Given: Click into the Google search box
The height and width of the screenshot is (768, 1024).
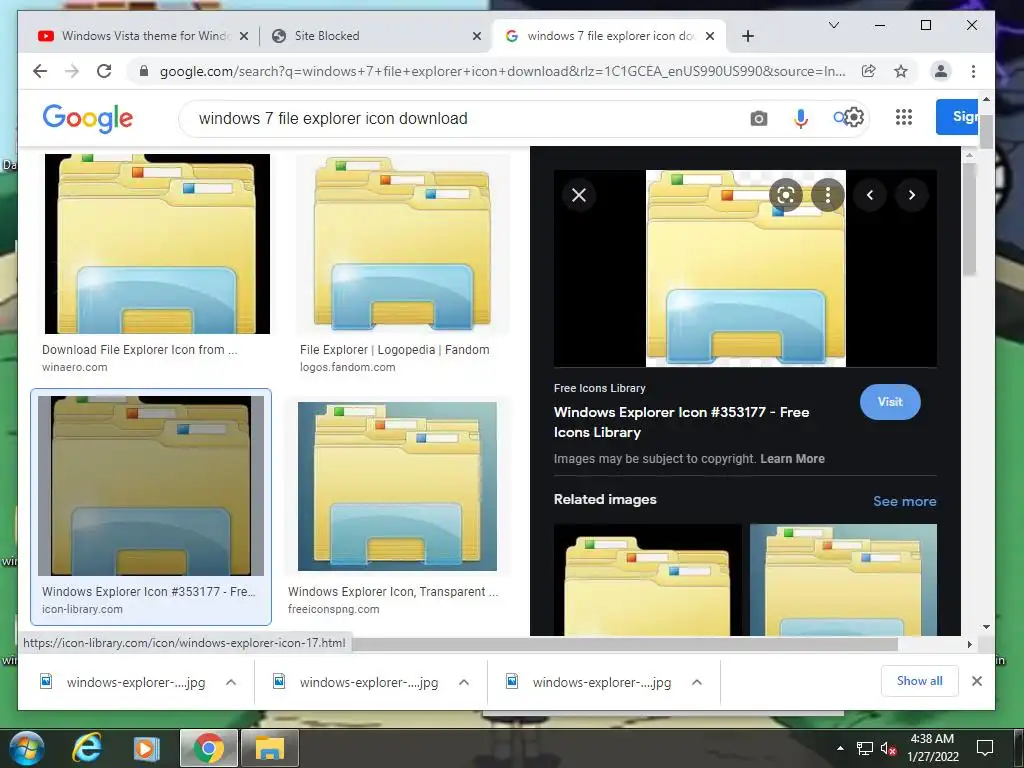Looking at the screenshot, I should [457, 119].
